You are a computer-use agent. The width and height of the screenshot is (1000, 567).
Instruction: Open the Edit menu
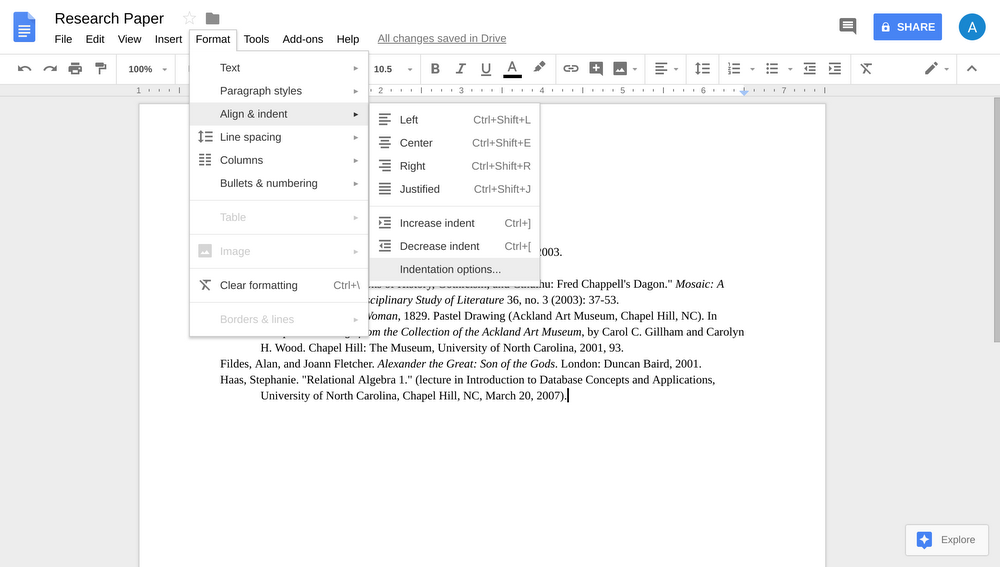click(95, 39)
